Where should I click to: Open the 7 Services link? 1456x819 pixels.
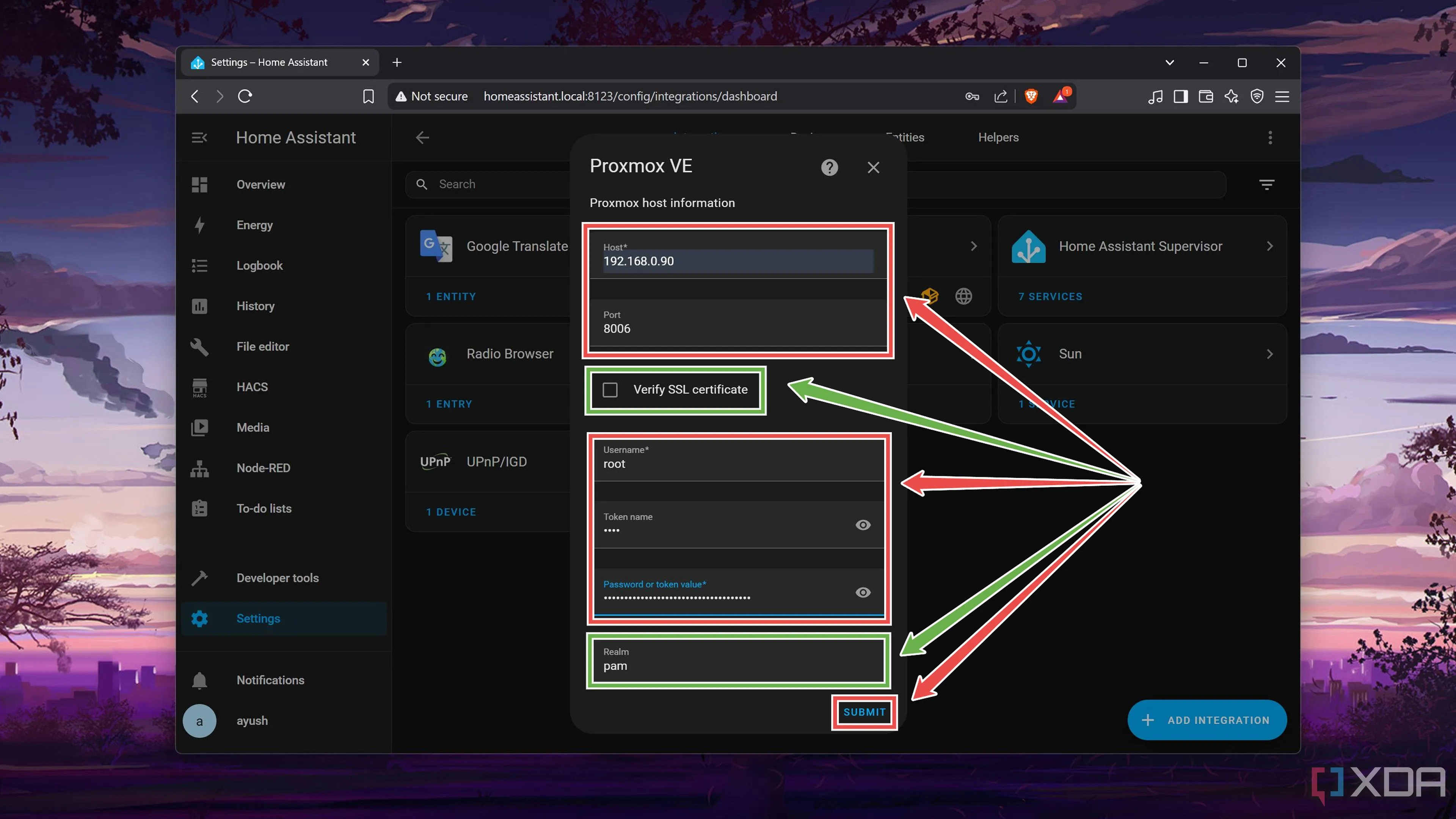[1050, 297]
